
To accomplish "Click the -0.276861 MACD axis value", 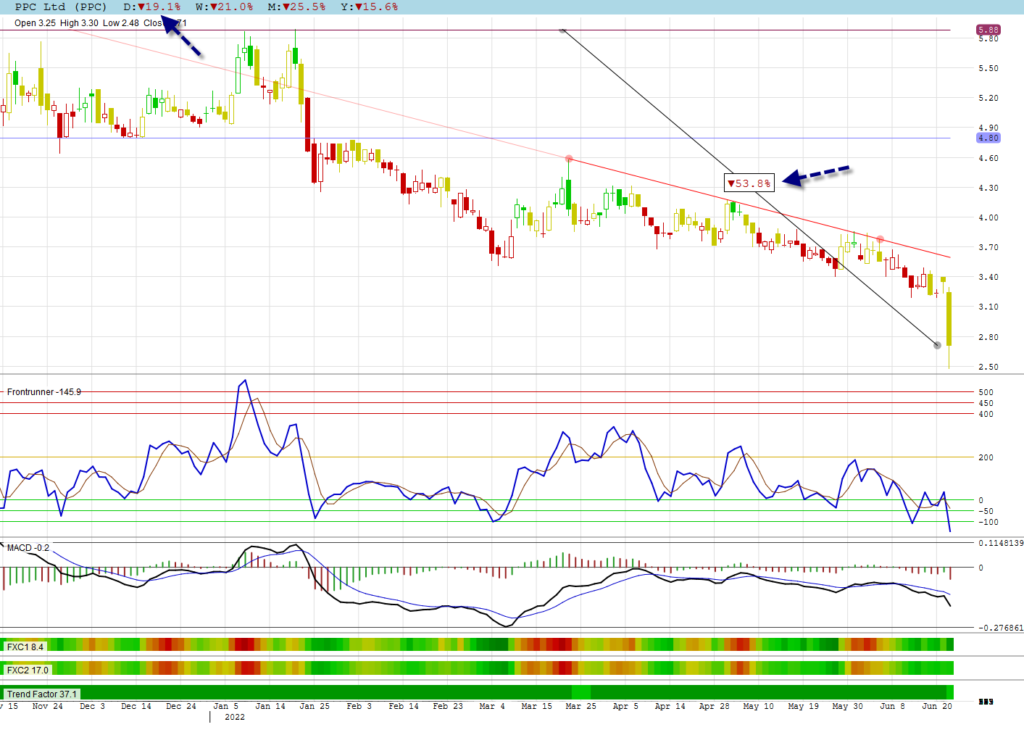I will 1000,627.
